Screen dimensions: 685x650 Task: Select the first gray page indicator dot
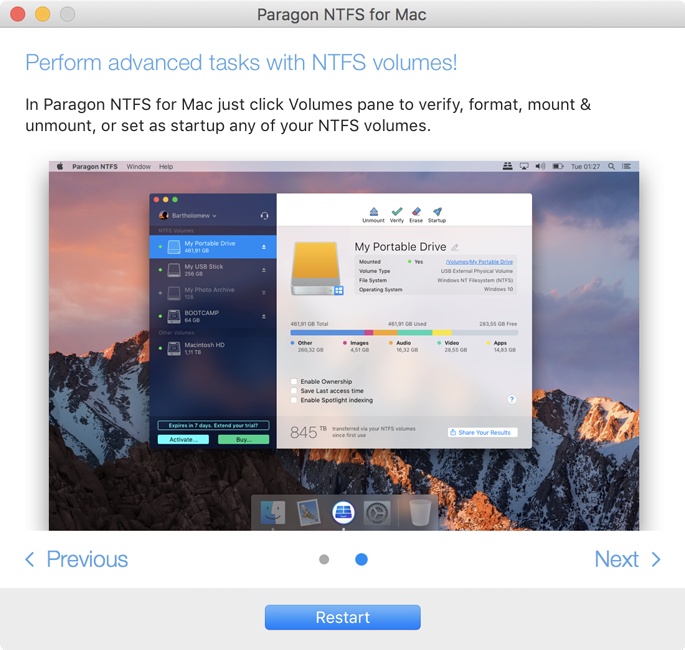(324, 560)
